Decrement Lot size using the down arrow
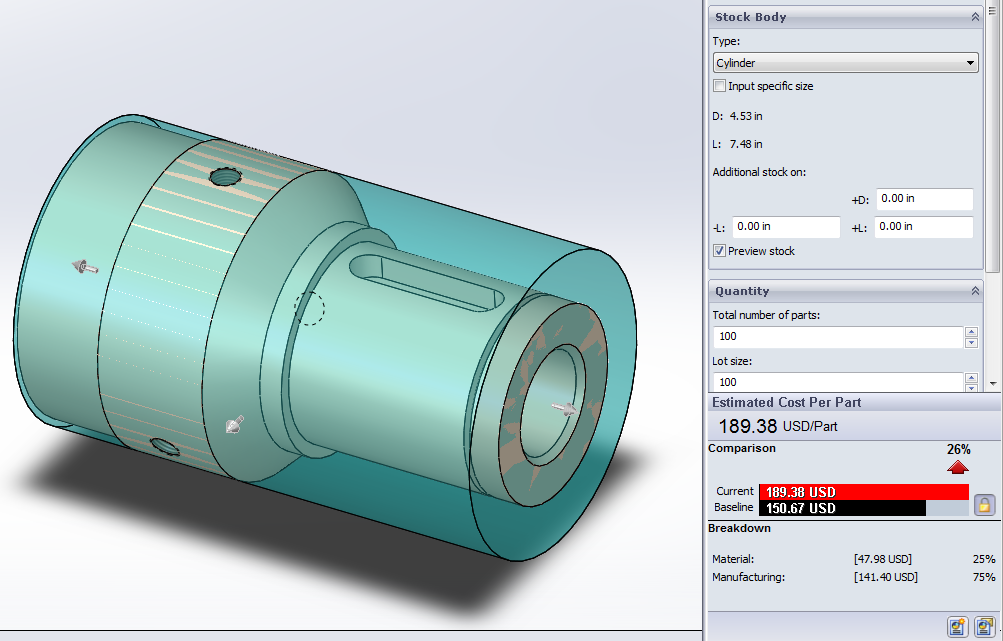Viewport: 1003px width, 641px height. click(x=970, y=387)
